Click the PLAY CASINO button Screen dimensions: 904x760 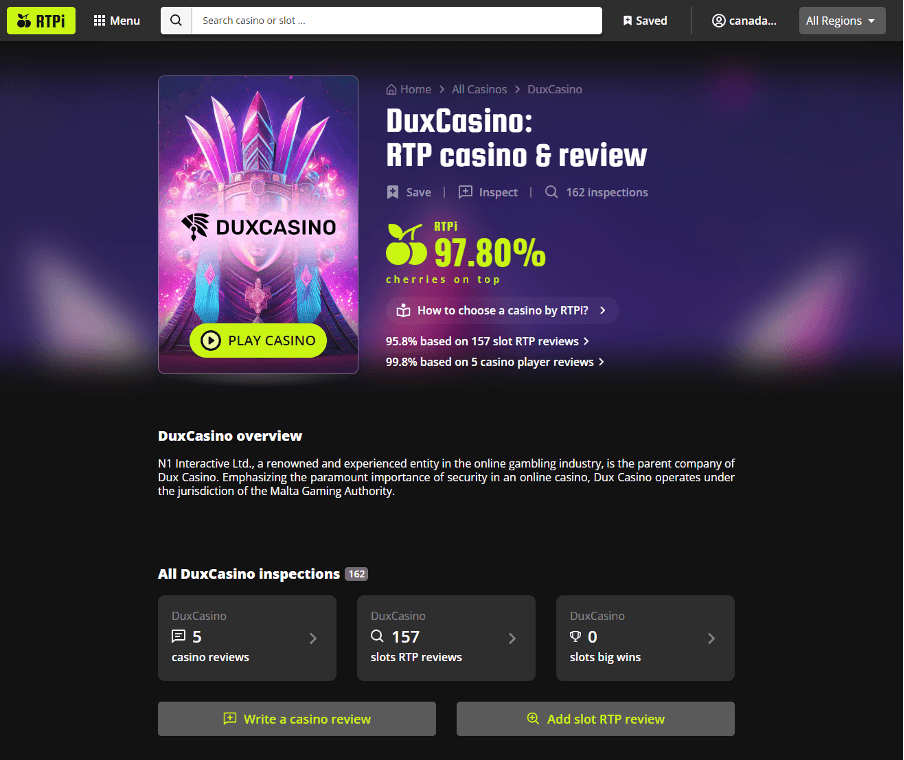click(x=258, y=340)
